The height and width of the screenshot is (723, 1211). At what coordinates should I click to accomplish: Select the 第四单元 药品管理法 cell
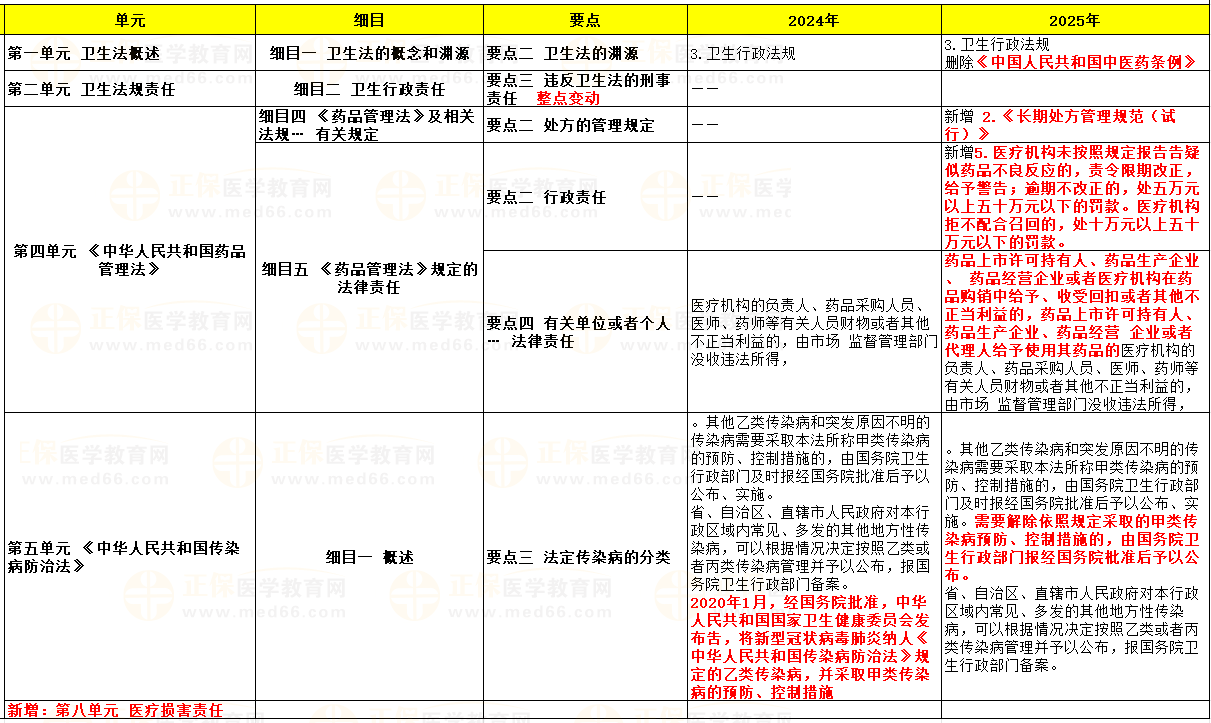point(128,260)
